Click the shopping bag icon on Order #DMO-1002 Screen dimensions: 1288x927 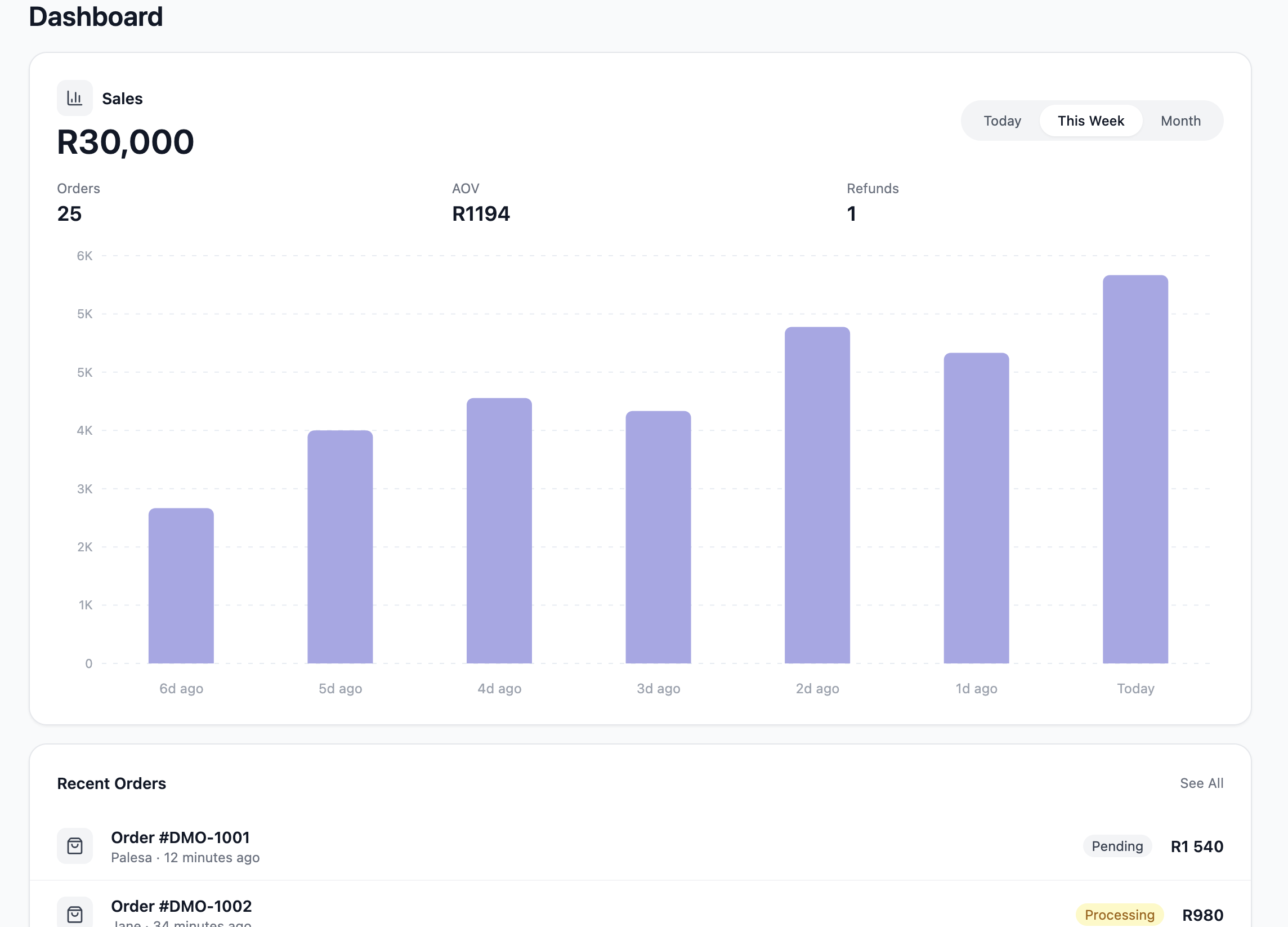pyautogui.click(x=74, y=915)
